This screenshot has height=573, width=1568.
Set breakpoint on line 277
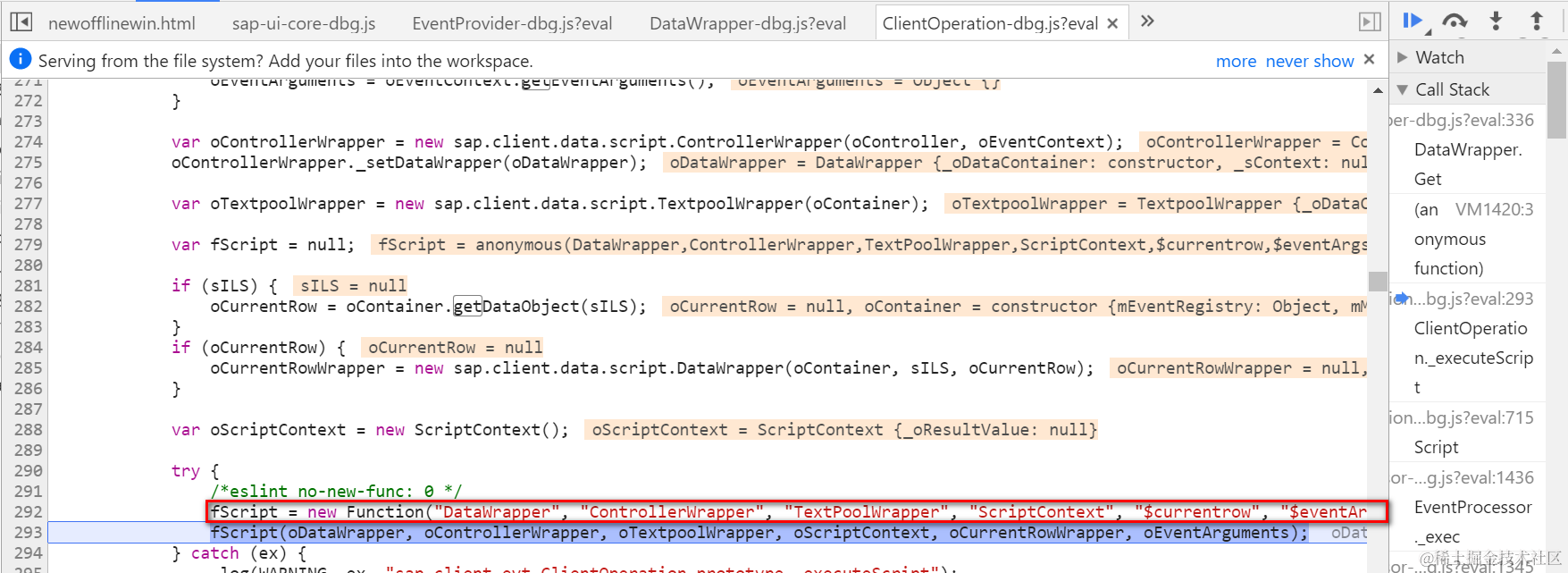[x=28, y=203]
